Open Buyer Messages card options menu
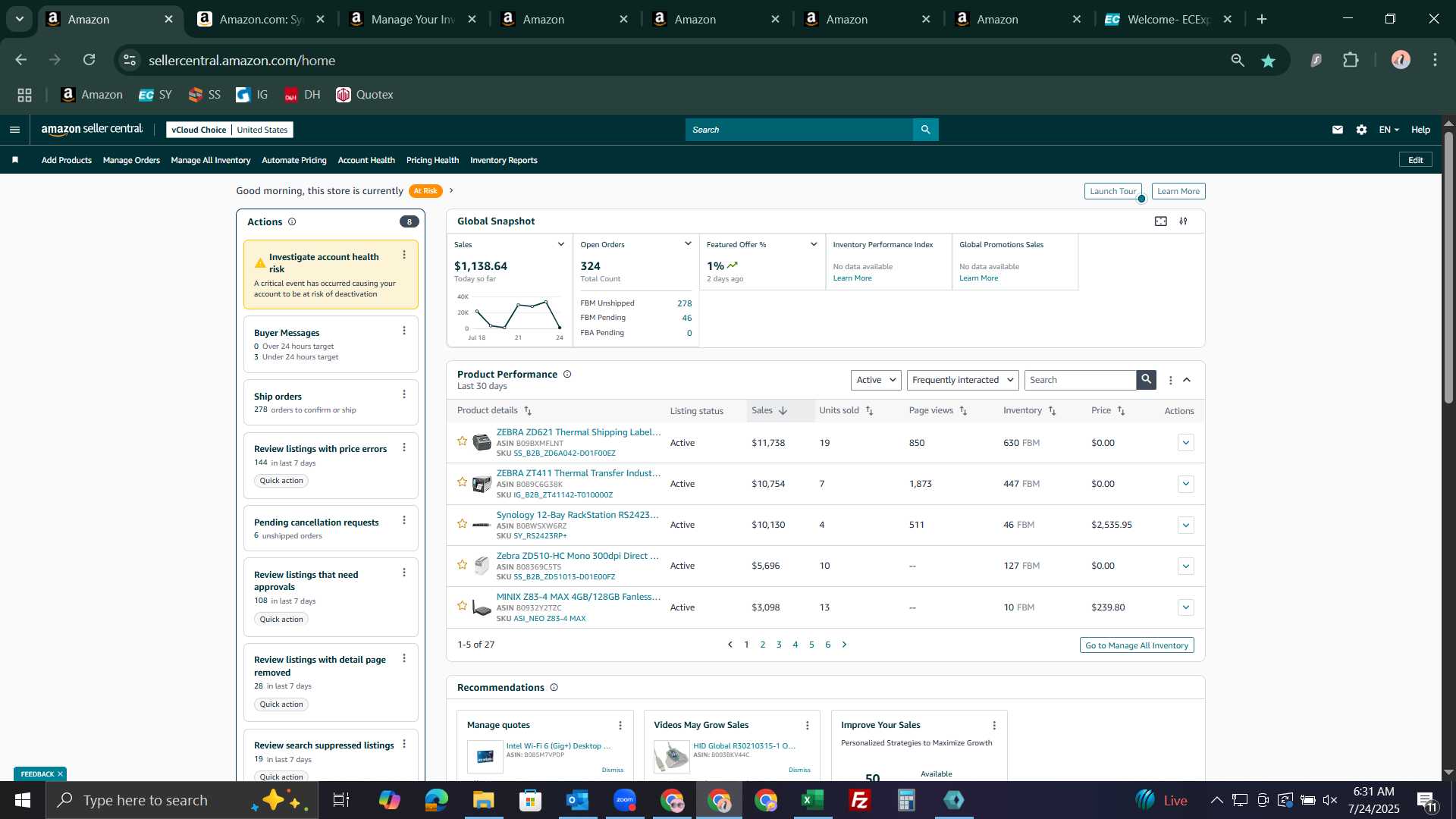 coord(404,331)
